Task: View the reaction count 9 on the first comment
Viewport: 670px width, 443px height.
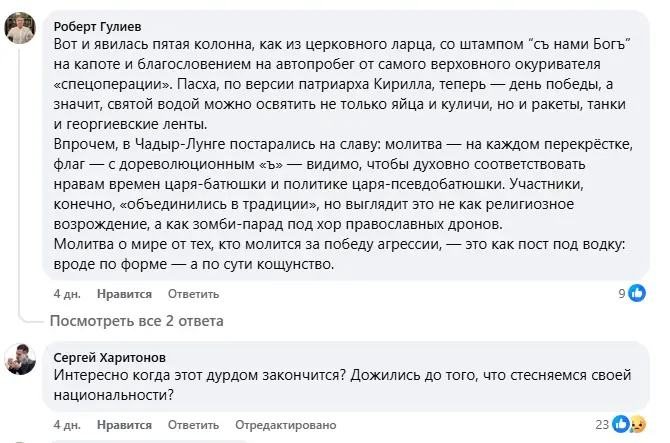Action: [622, 293]
